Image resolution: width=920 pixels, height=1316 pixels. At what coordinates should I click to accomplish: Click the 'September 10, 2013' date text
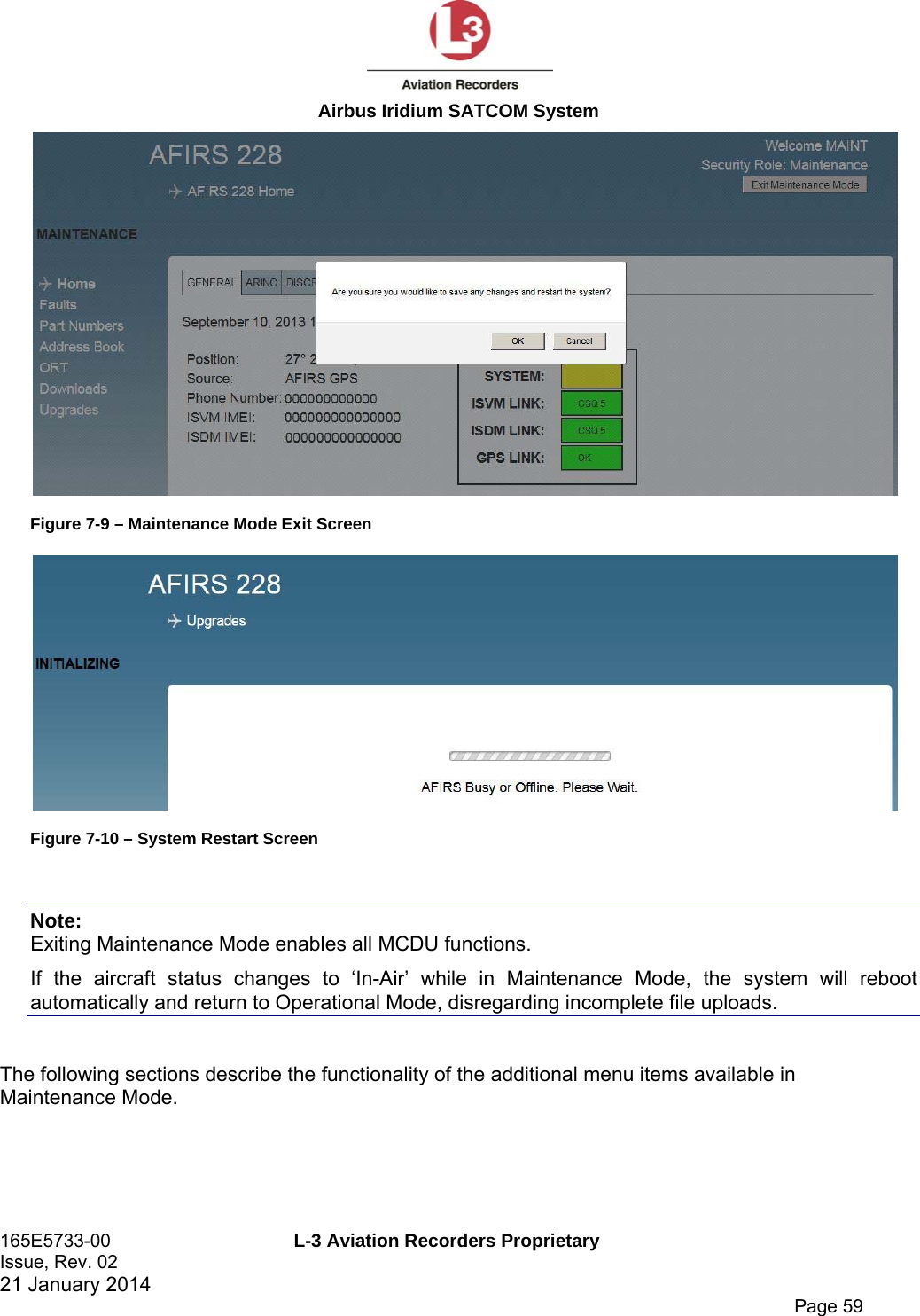(244, 322)
